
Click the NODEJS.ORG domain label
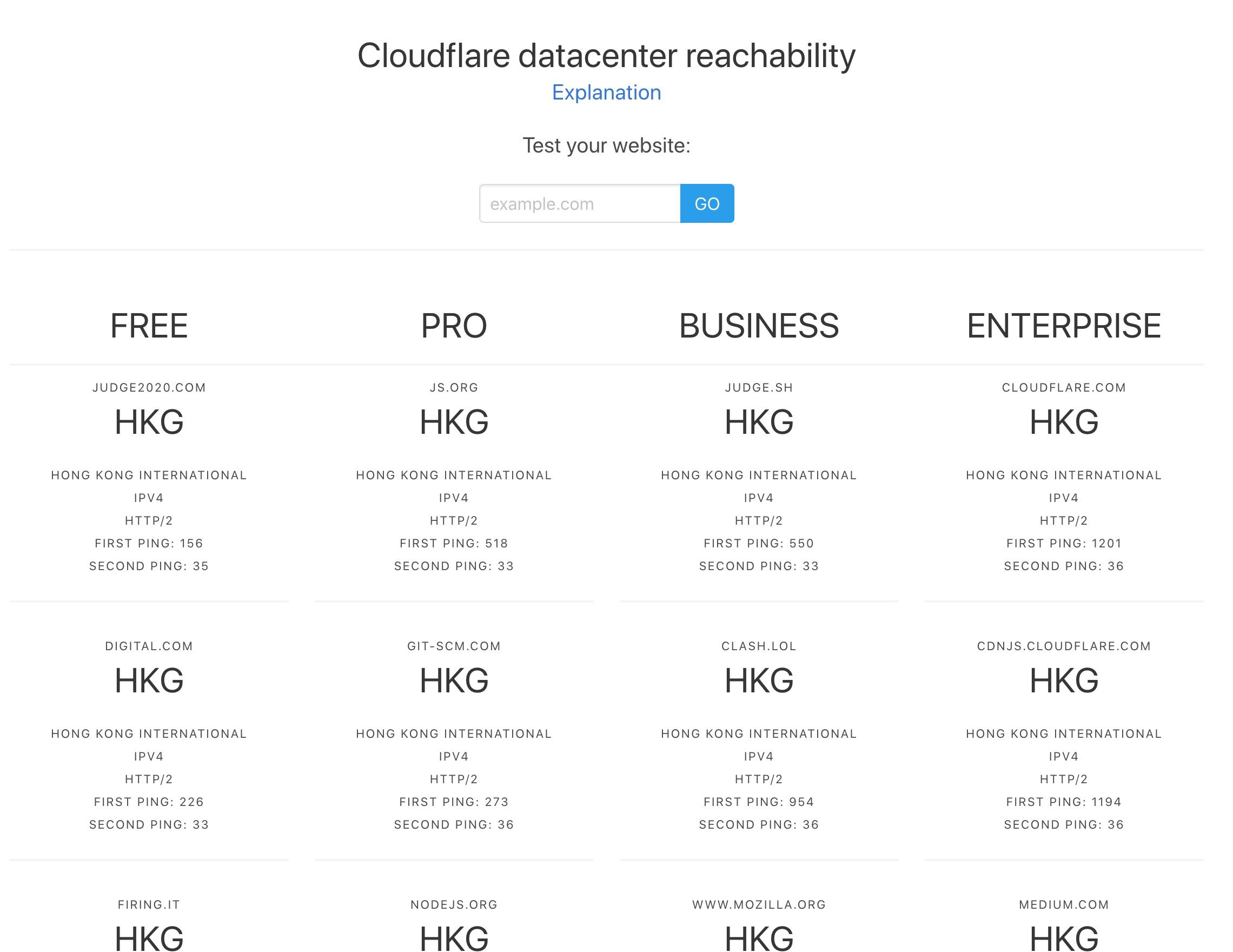454,904
